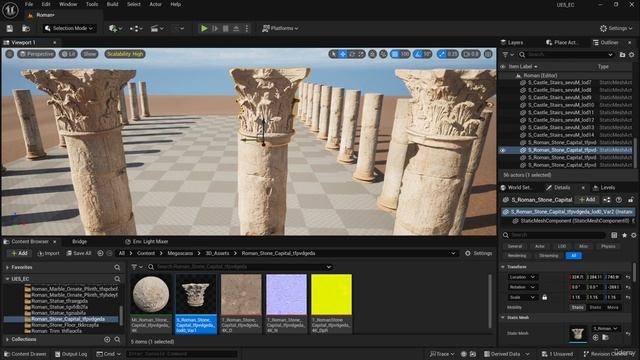Enable the All filter in Details
This screenshot has width=640, height=360.
click(573, 256)
